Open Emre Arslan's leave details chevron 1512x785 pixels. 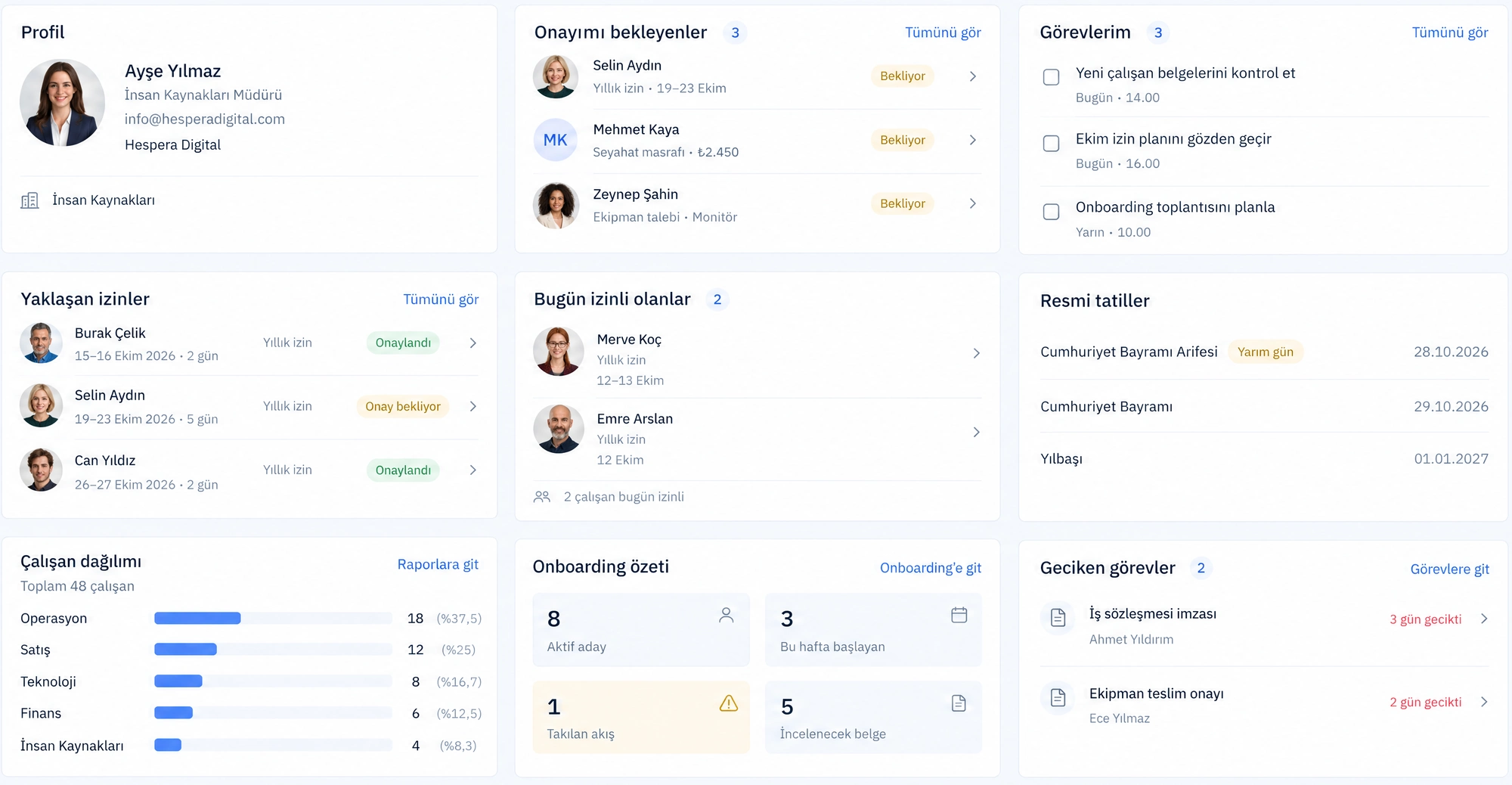coord(977,432)
